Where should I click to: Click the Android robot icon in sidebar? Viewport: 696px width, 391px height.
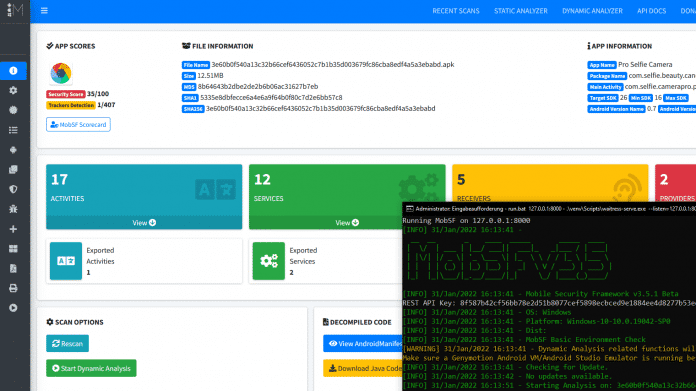13,150
